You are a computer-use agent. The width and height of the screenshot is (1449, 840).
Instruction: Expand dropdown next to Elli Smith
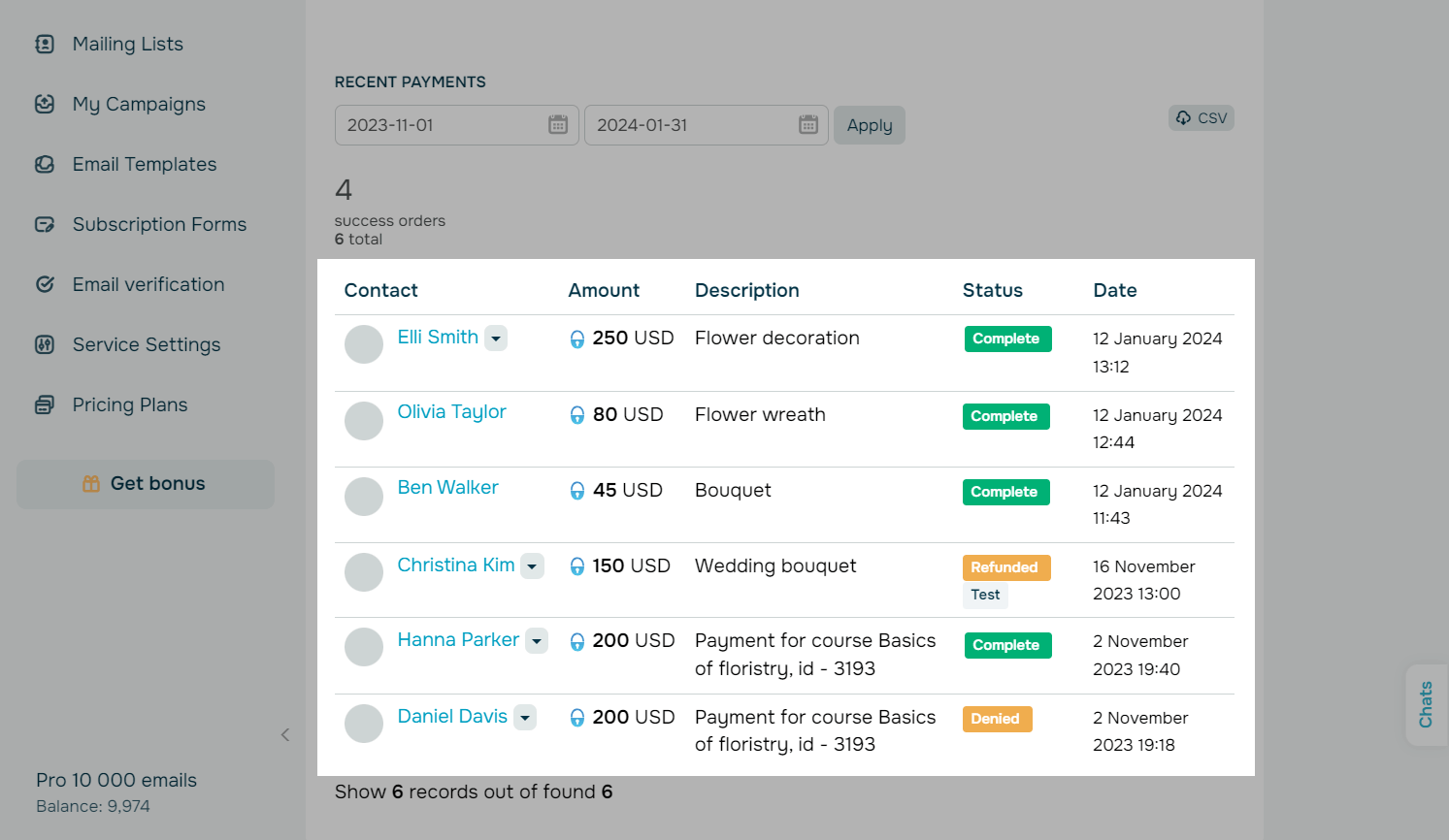pyautogui.click(x=496, y=339)
